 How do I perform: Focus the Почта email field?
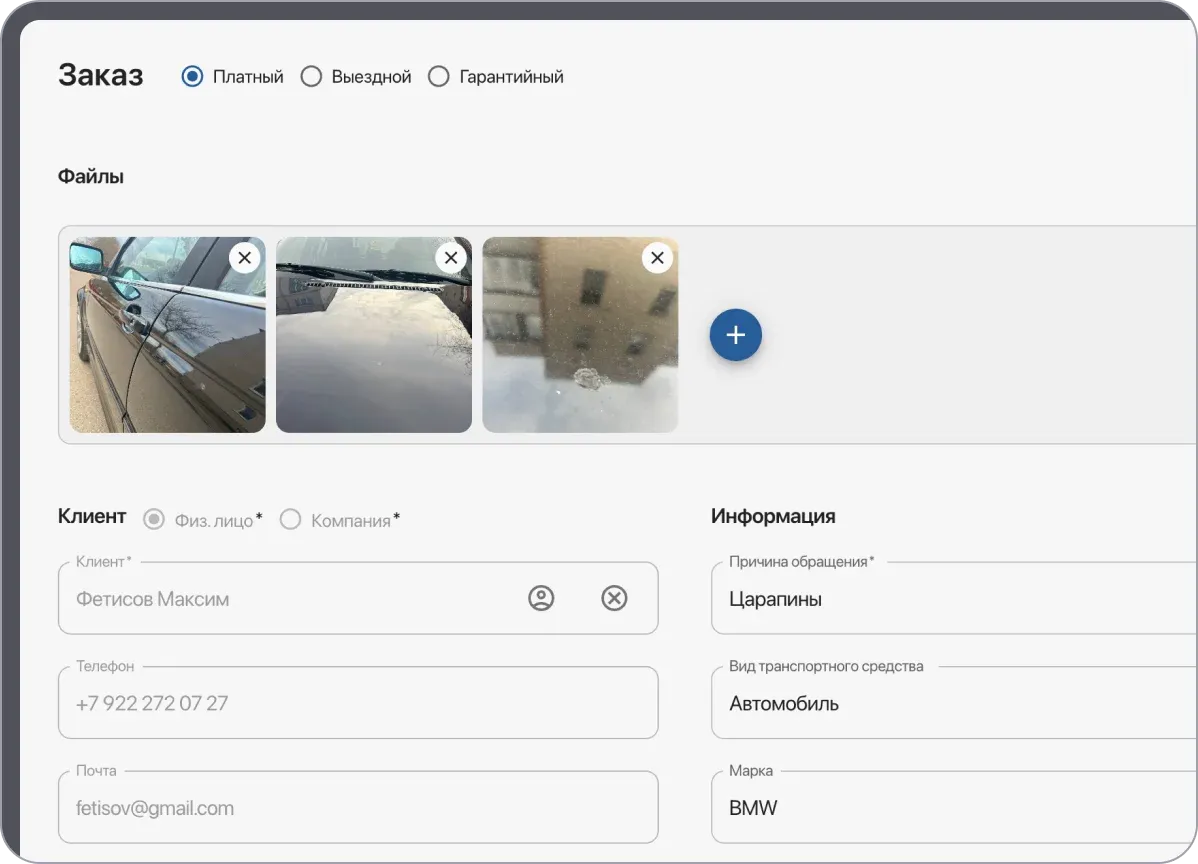358,808
